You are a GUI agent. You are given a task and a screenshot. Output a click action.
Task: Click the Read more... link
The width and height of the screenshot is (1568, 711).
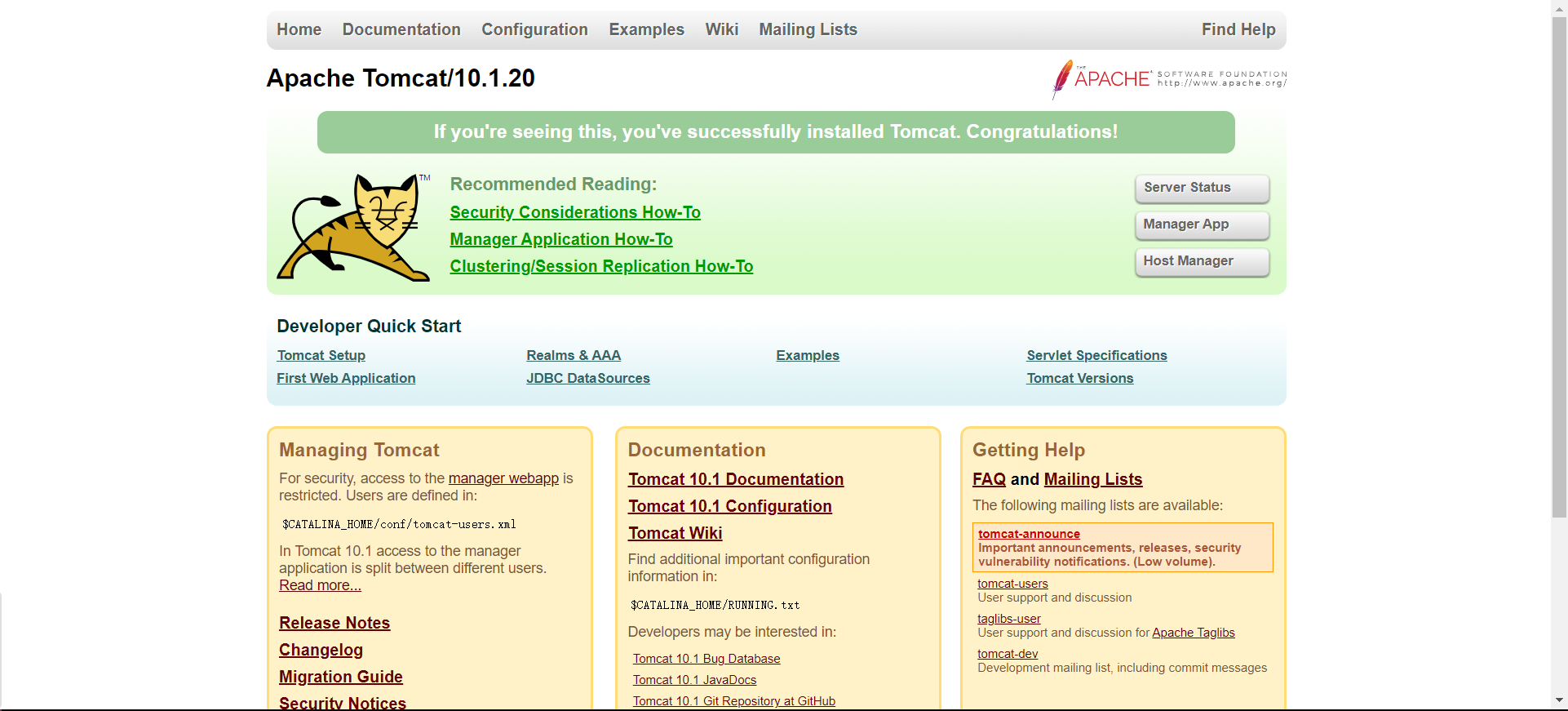click(320, 585)
